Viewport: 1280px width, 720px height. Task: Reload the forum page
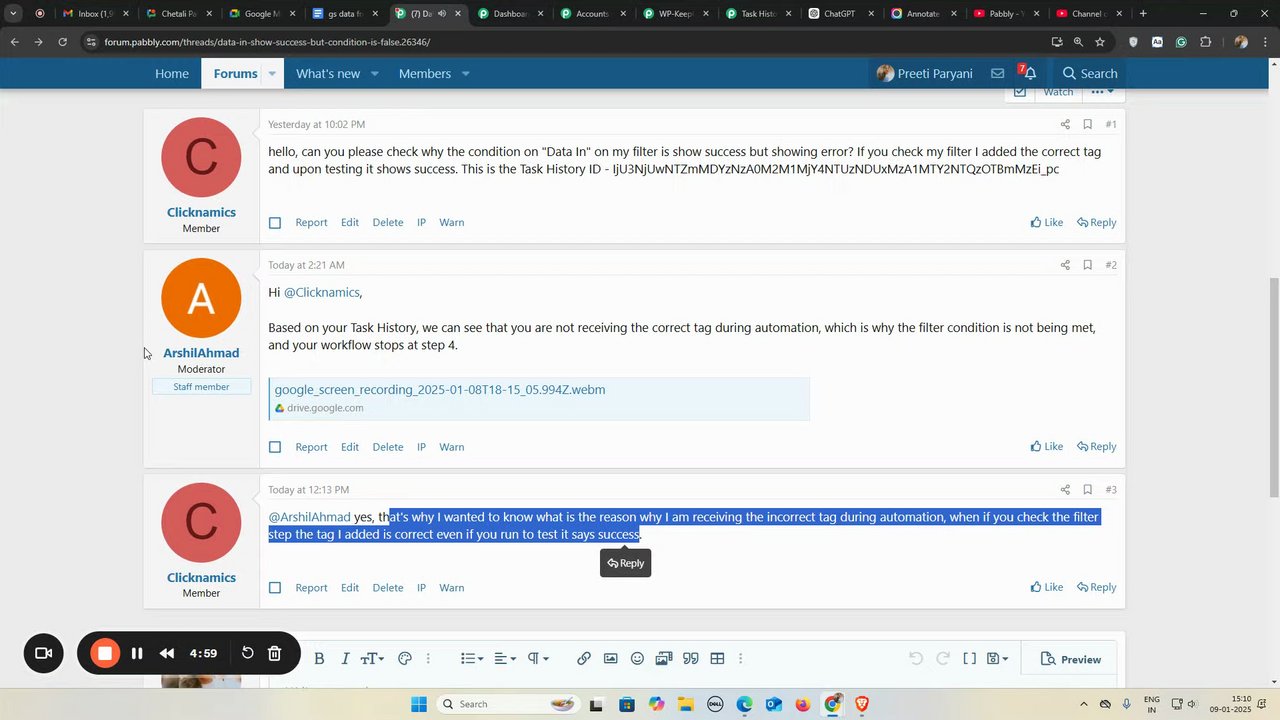click(x=62, y=42)
